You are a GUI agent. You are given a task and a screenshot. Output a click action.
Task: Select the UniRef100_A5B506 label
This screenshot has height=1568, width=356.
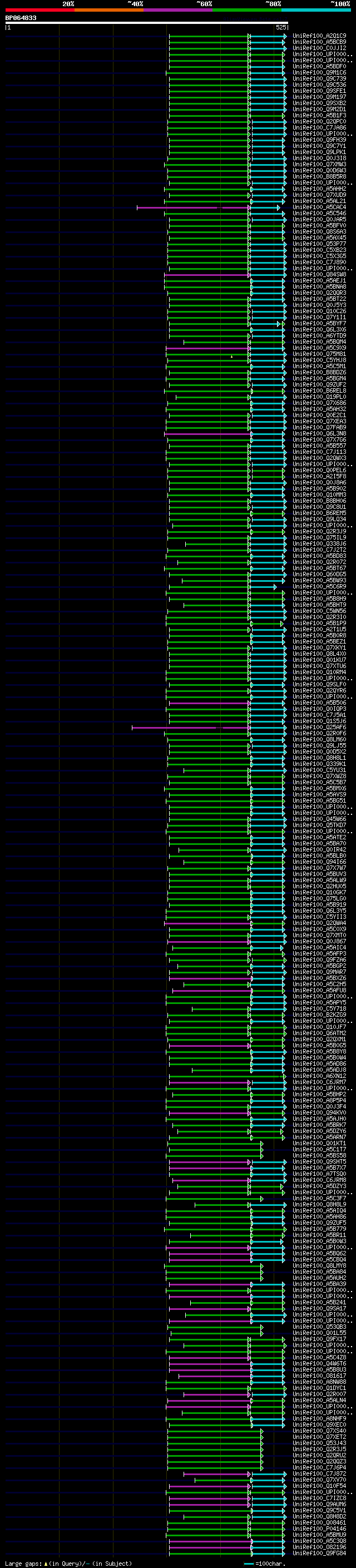319,703
